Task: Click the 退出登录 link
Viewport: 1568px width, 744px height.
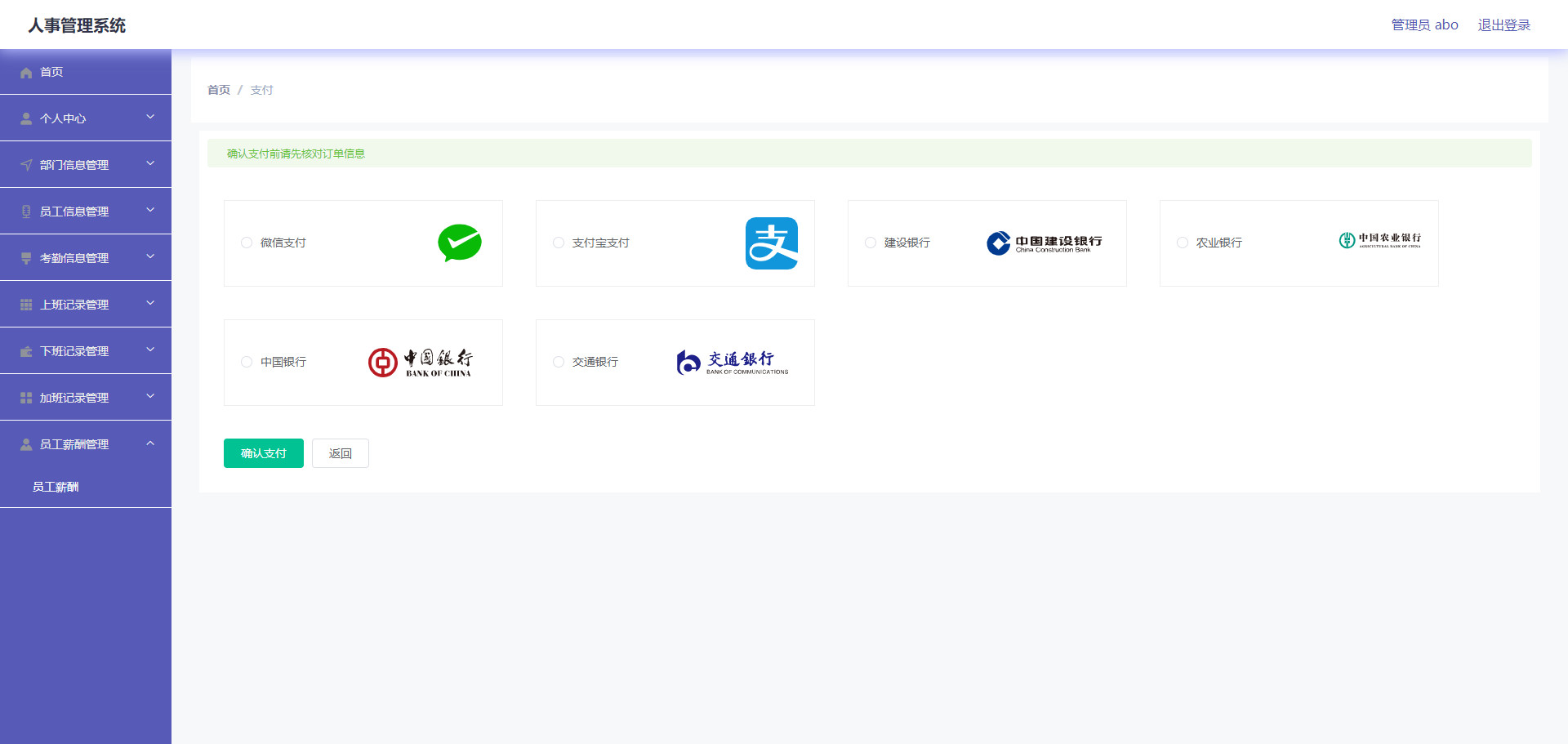Action: coord(1504,25)
